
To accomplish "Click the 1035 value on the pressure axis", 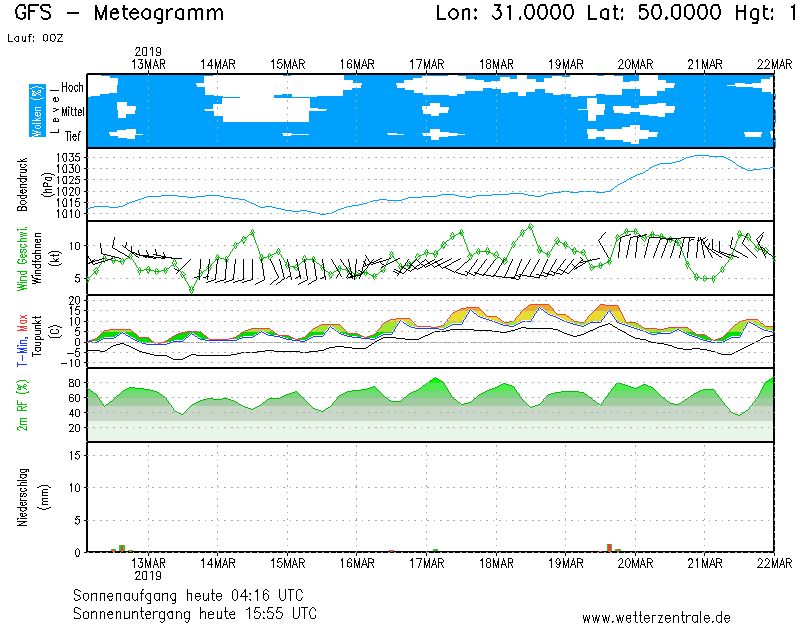I will pos(68,158).
